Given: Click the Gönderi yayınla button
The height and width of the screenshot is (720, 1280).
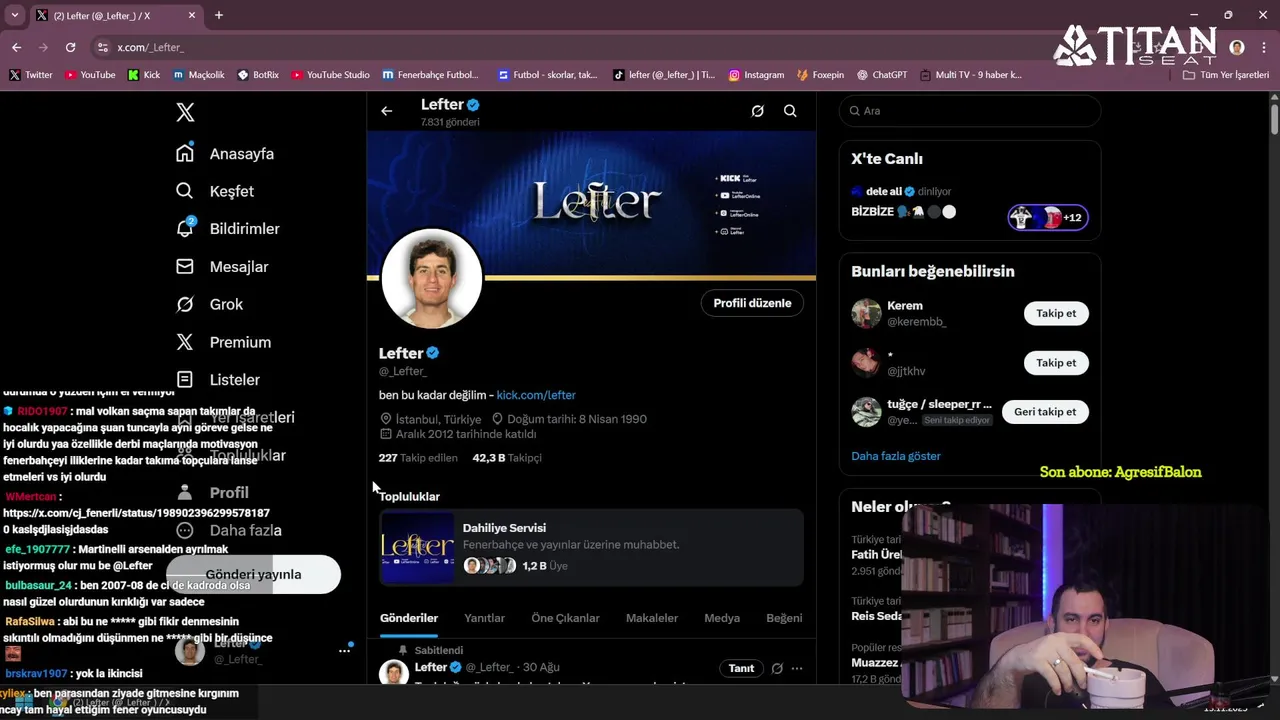Looking at the screenshot, I should pyautogui.click(x=253, y=575).
